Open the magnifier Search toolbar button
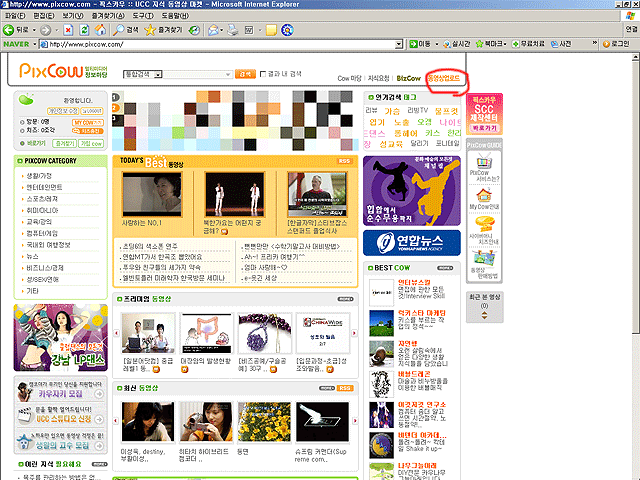The height and width of the screenshot is (480, 640). coord(126,30)
